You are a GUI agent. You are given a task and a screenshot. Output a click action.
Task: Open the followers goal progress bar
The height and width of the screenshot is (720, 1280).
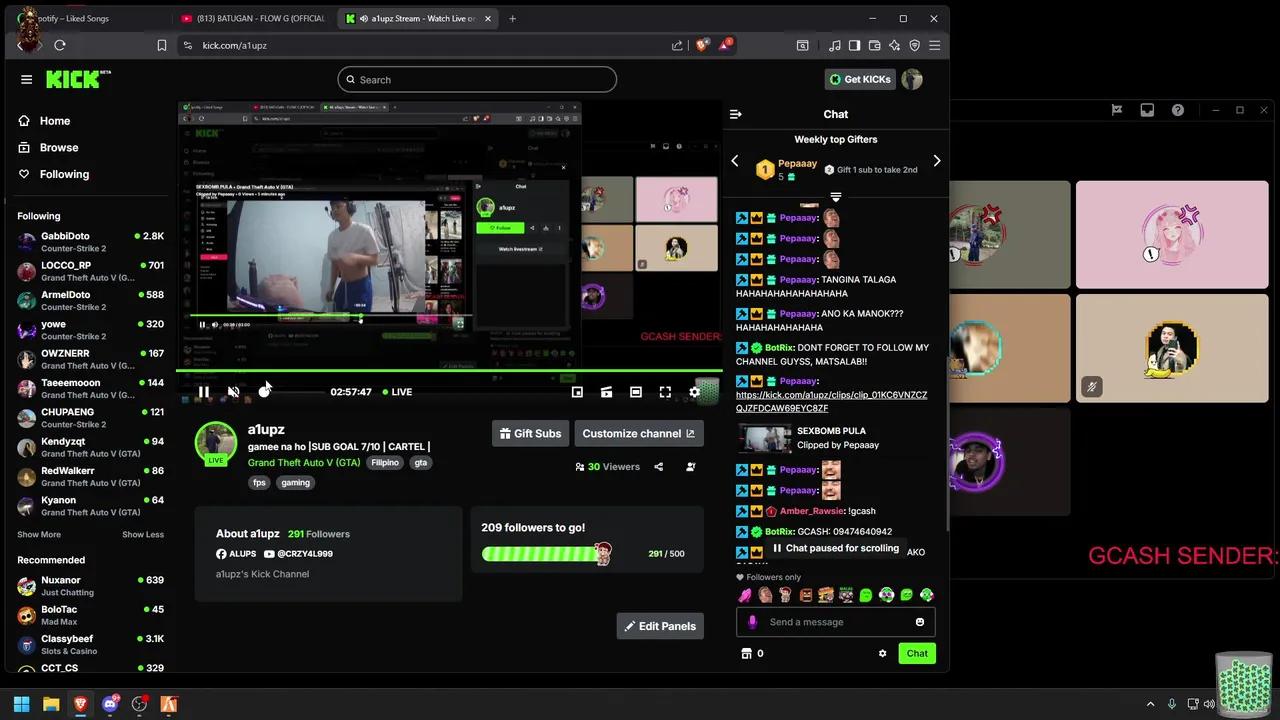pos(545,553)
